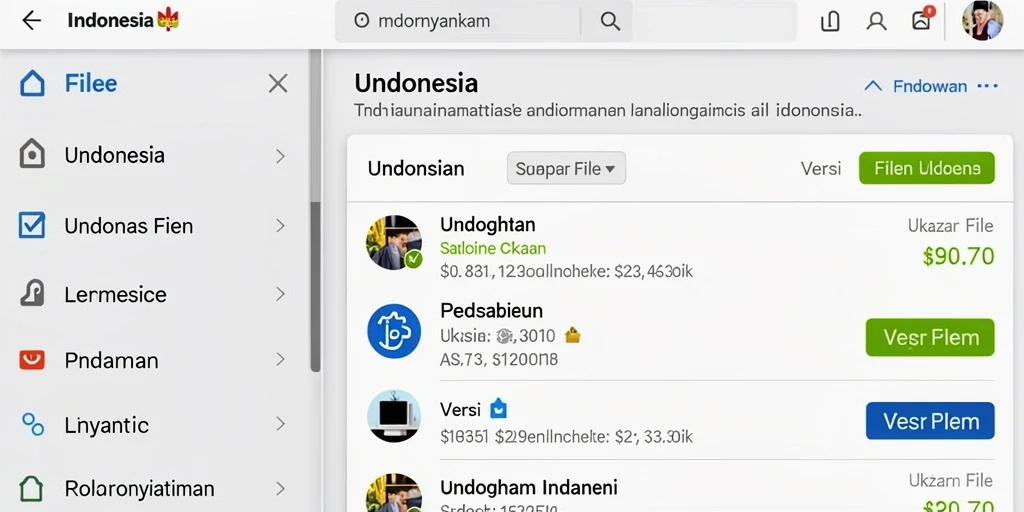Click the Indonesia top bar title
Viewport: 1024px width, 512px height.
[110, 20]
